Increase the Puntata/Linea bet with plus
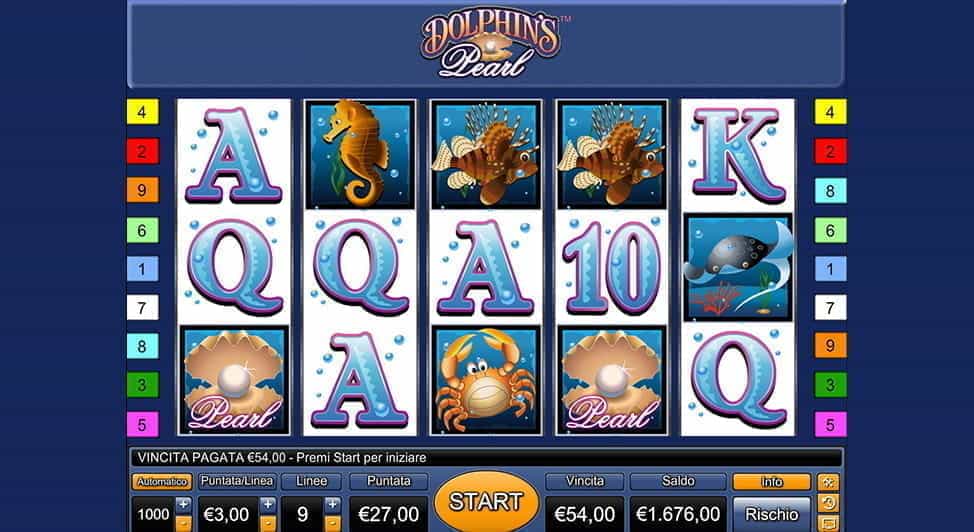Screen dimensions: 974x532 click(x=268, y=504)
